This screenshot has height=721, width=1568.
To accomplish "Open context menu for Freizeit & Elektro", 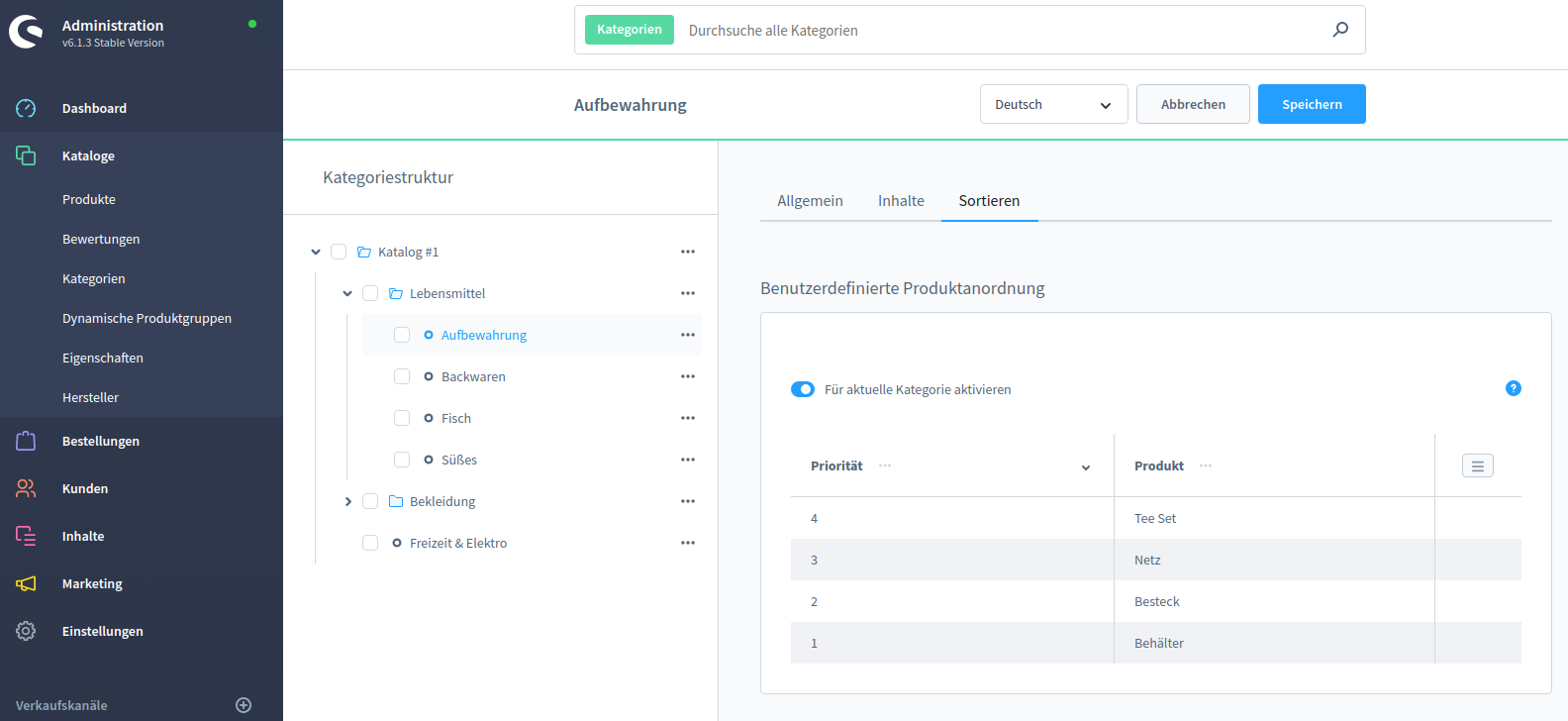I will tap(688, 543).
